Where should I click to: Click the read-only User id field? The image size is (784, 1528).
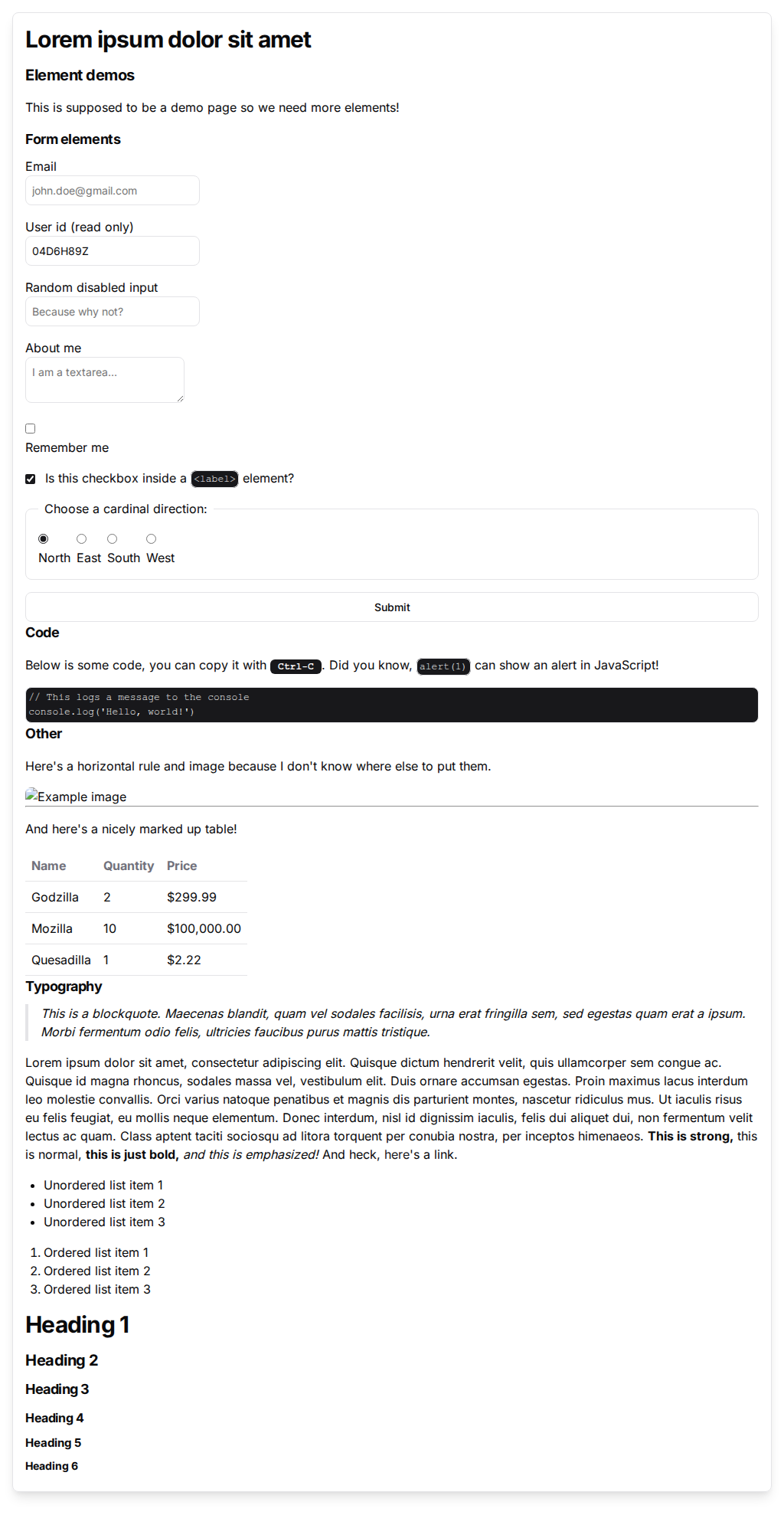pyautogui.click(x=112, y=251)
